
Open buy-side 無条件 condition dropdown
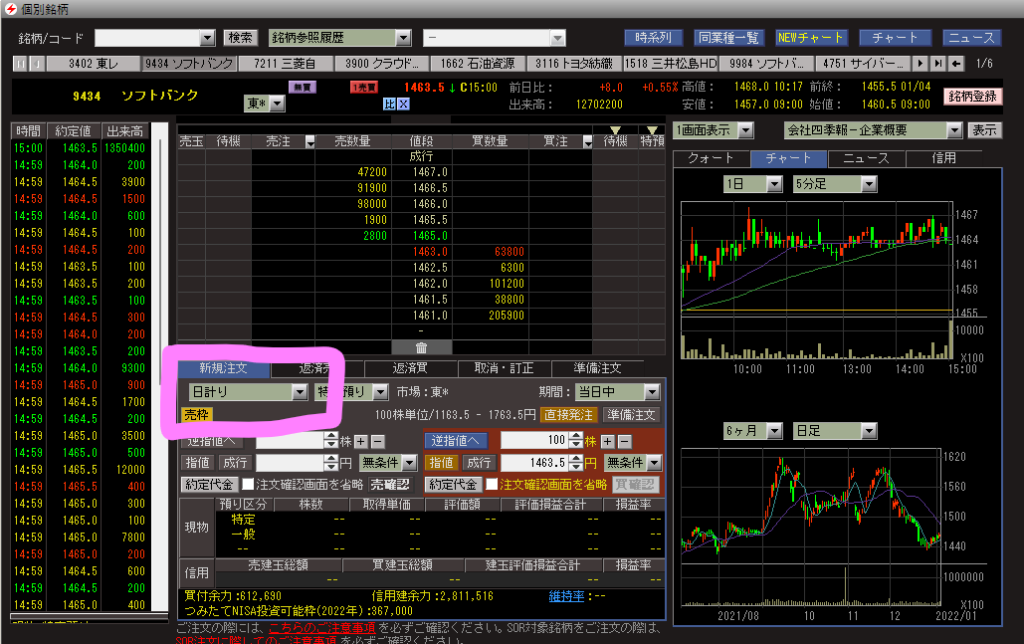click(654, 462)
